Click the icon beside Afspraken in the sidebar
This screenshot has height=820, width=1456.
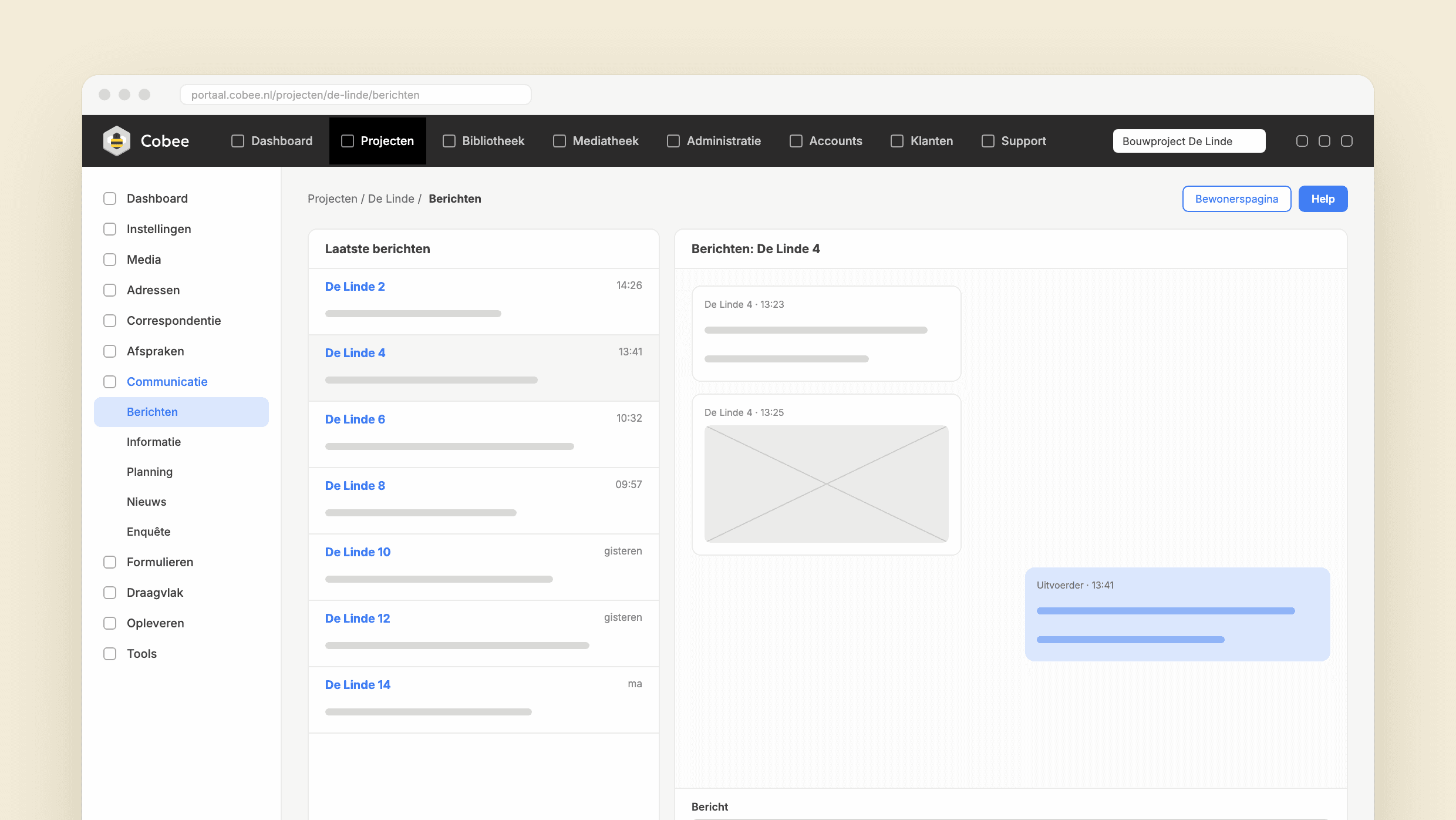coord(110,351)
